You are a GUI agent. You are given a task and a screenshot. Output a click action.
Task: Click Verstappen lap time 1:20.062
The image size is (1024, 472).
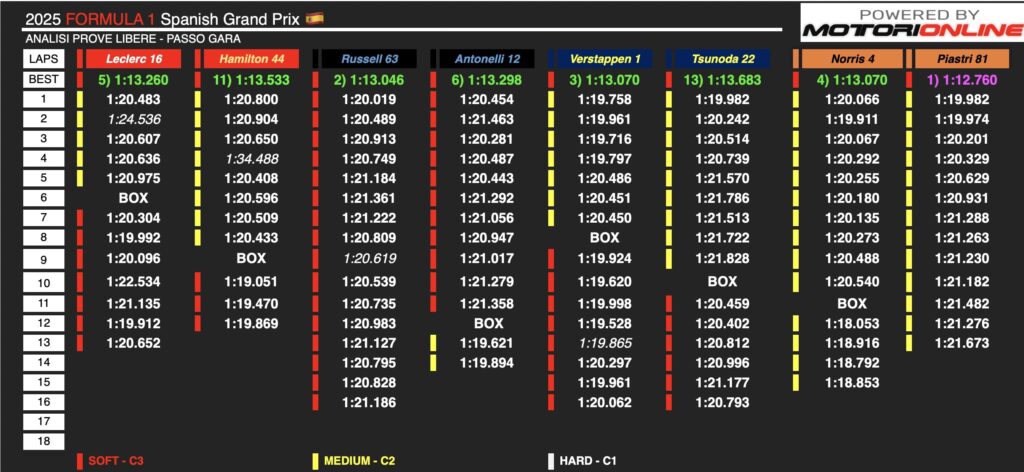pos(605,402)
